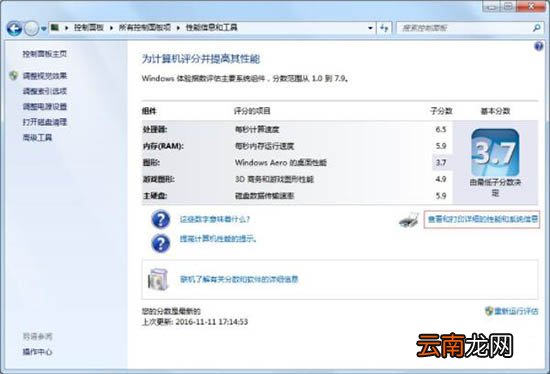This screenshot has height=374, width=550.
Task: Expand the arrow before 控制面板 breadcrumb
Action: point(66,28)
